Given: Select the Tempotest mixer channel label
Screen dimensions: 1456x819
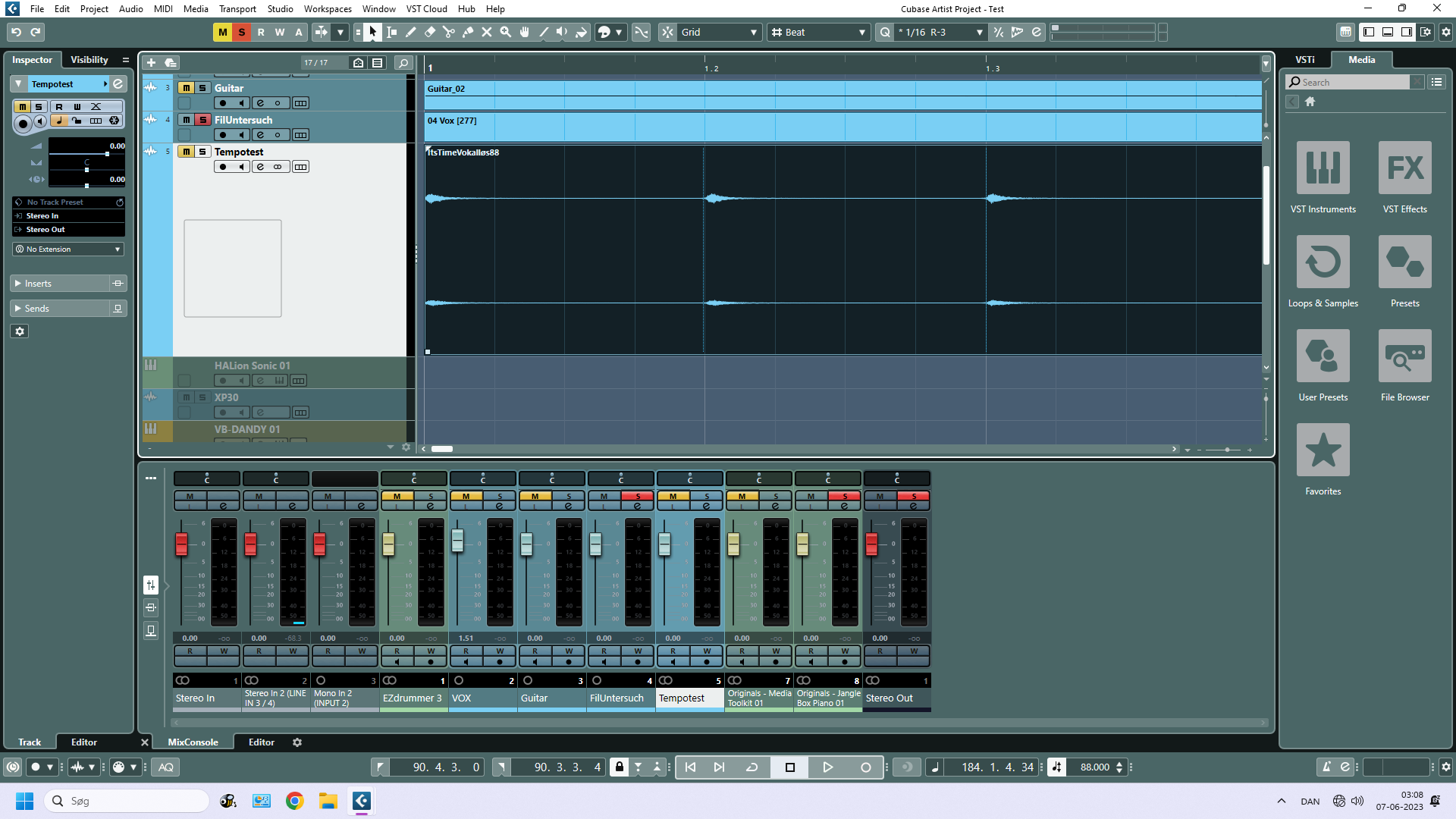Looking at the screenshot, I should click(x=689, y=698).
